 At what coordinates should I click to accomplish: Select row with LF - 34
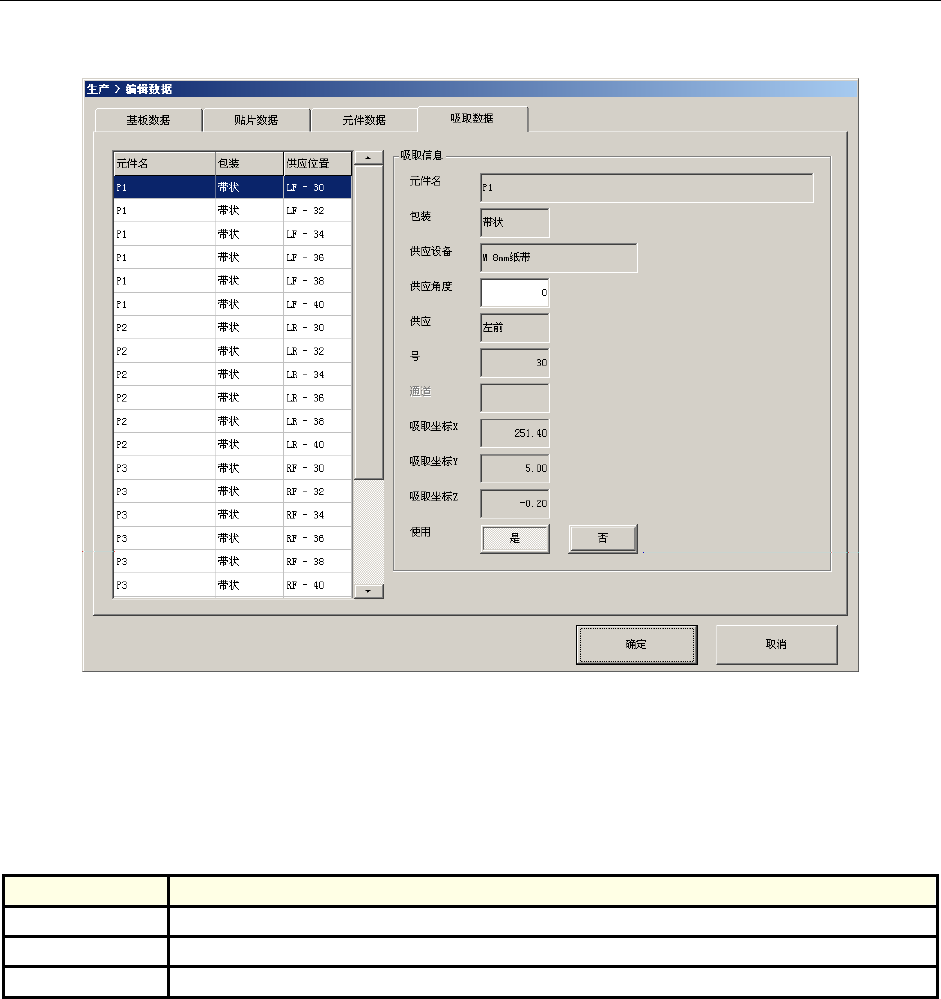click(233, 234)
